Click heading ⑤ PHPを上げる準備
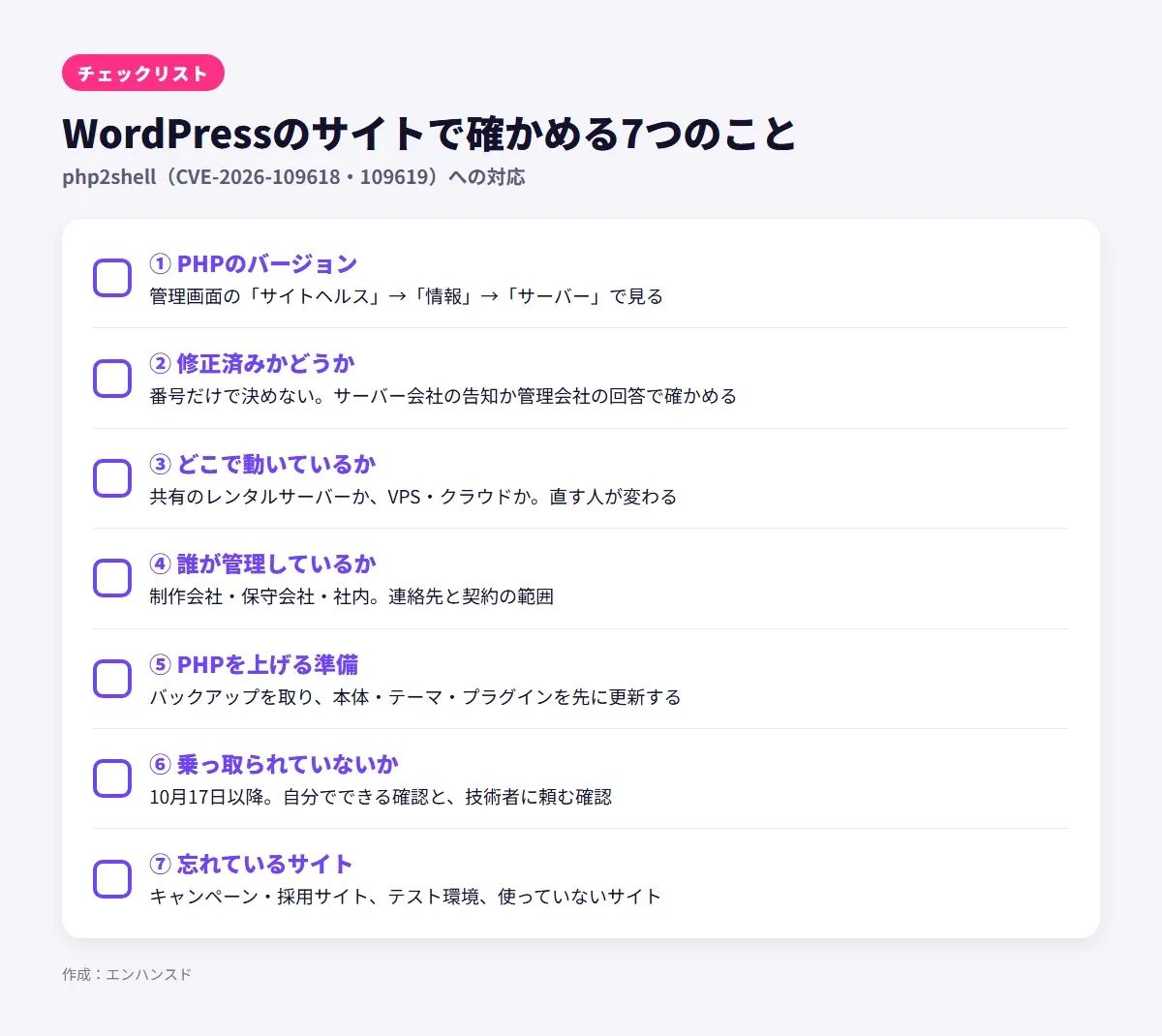 254,665
